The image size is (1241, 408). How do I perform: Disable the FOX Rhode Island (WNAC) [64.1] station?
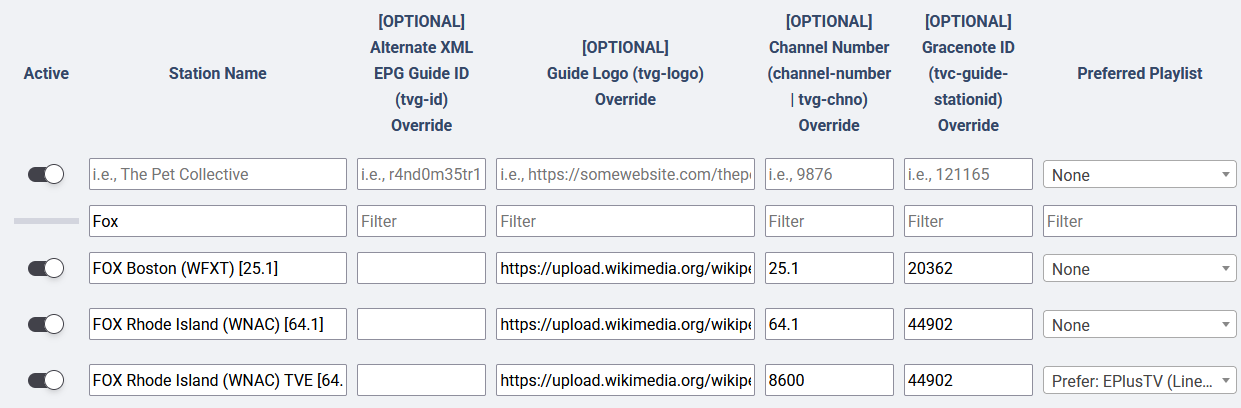46,324
